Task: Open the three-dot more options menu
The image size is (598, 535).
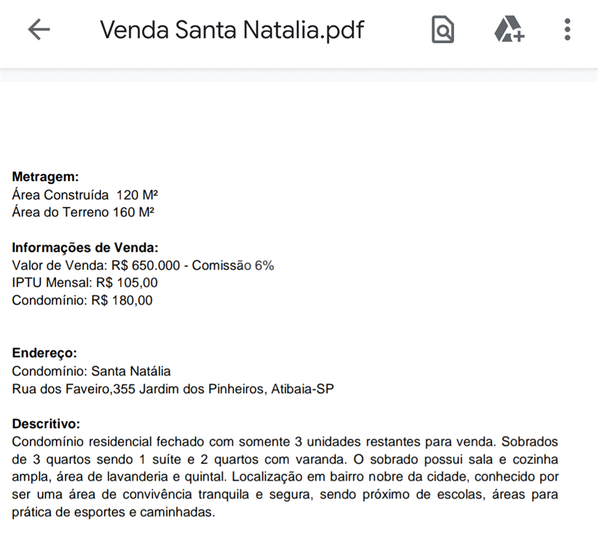Action: coord(567,29)
